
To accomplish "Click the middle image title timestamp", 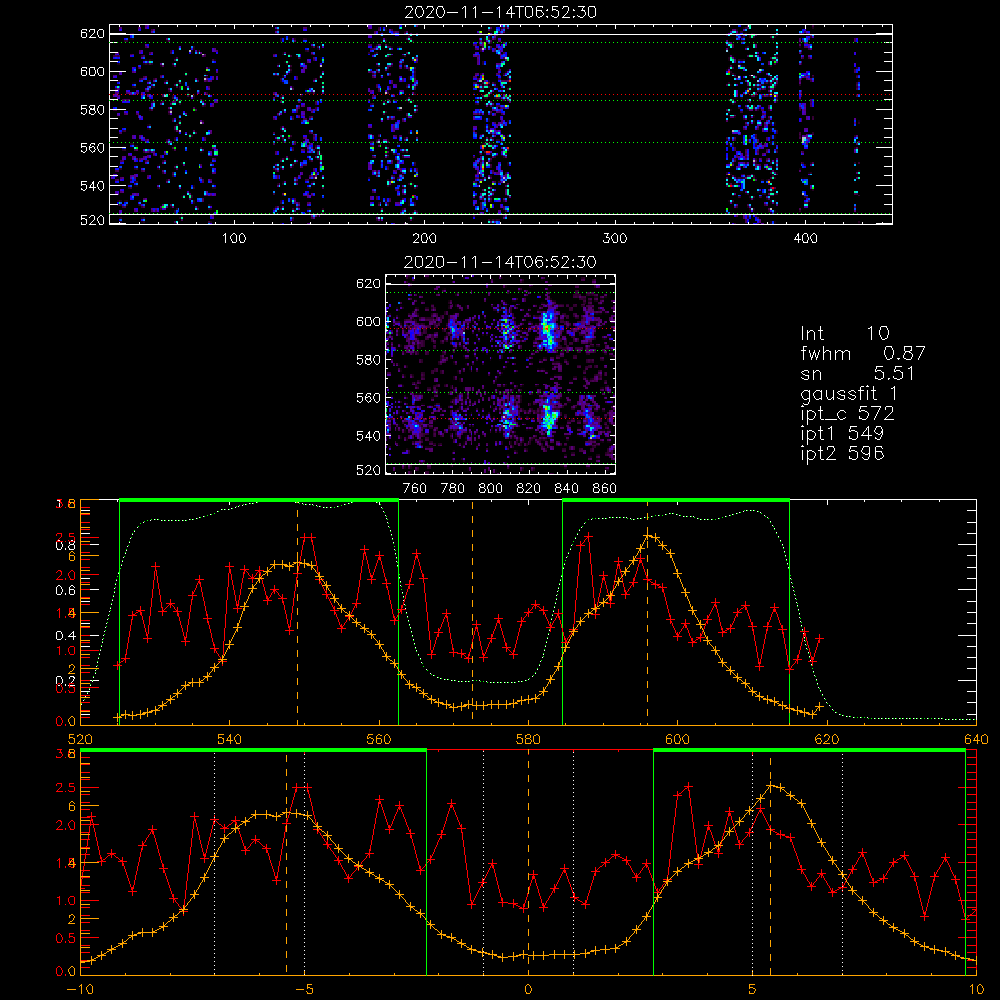I will 500,262.
